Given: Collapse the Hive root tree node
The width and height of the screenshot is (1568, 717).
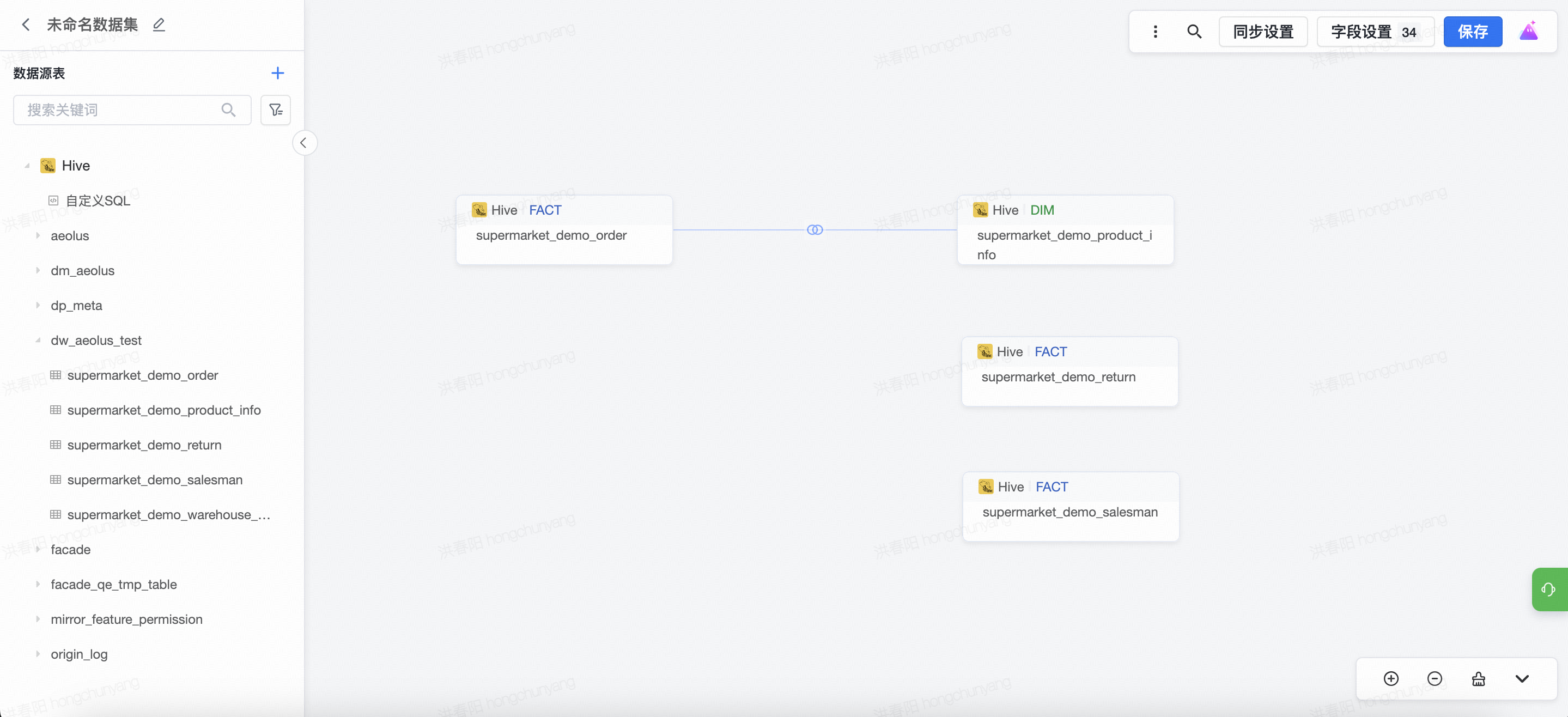Looking at the screenshot, I should tap(27, 166).
